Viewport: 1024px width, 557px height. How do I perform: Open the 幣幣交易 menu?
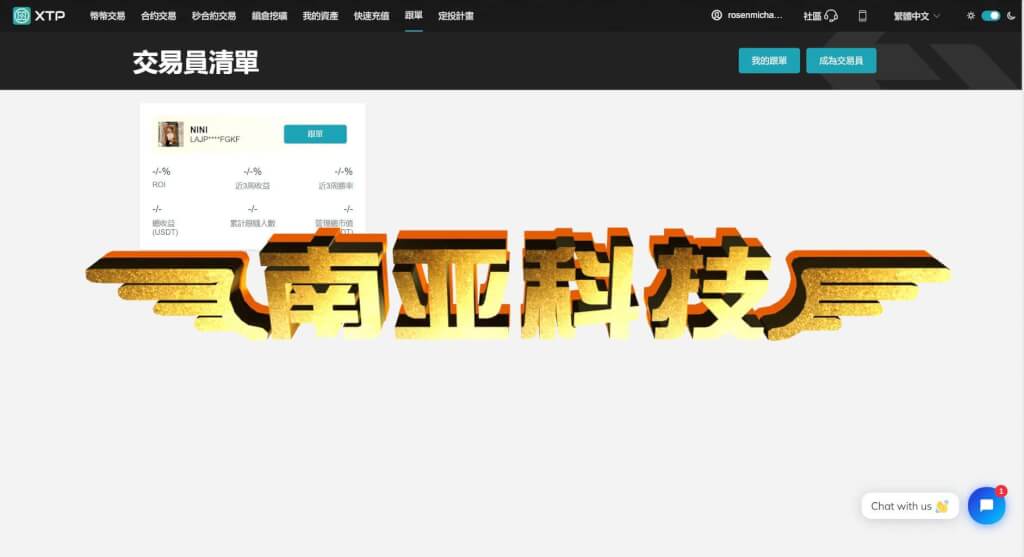point(107,16)
